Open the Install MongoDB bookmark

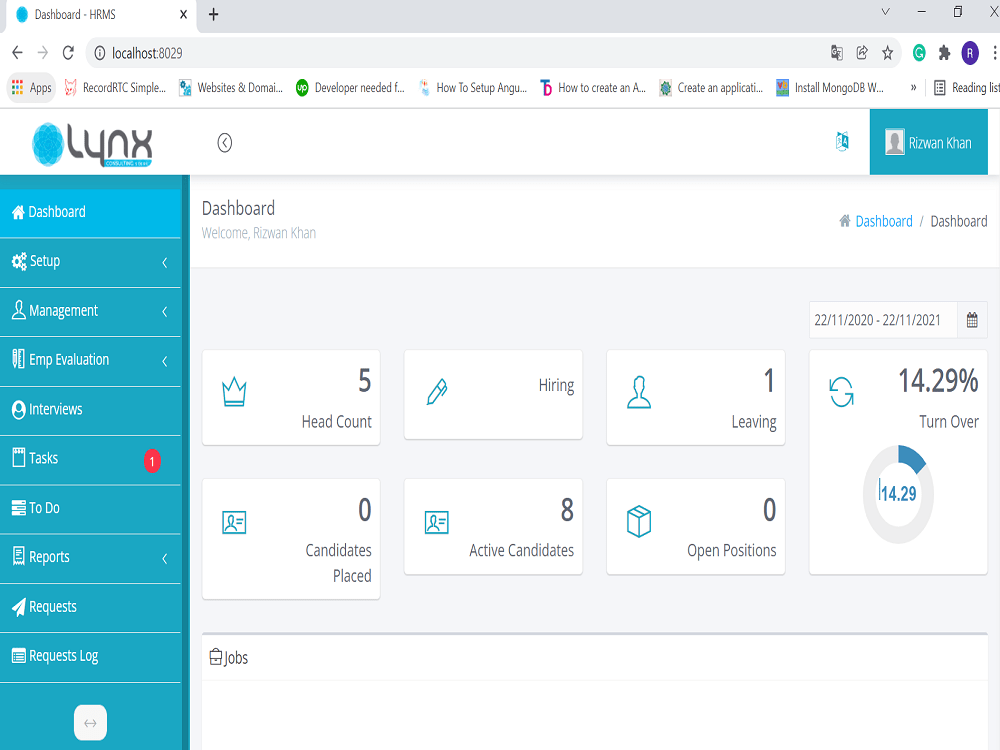pyautogui.click(x=830, y=87)
